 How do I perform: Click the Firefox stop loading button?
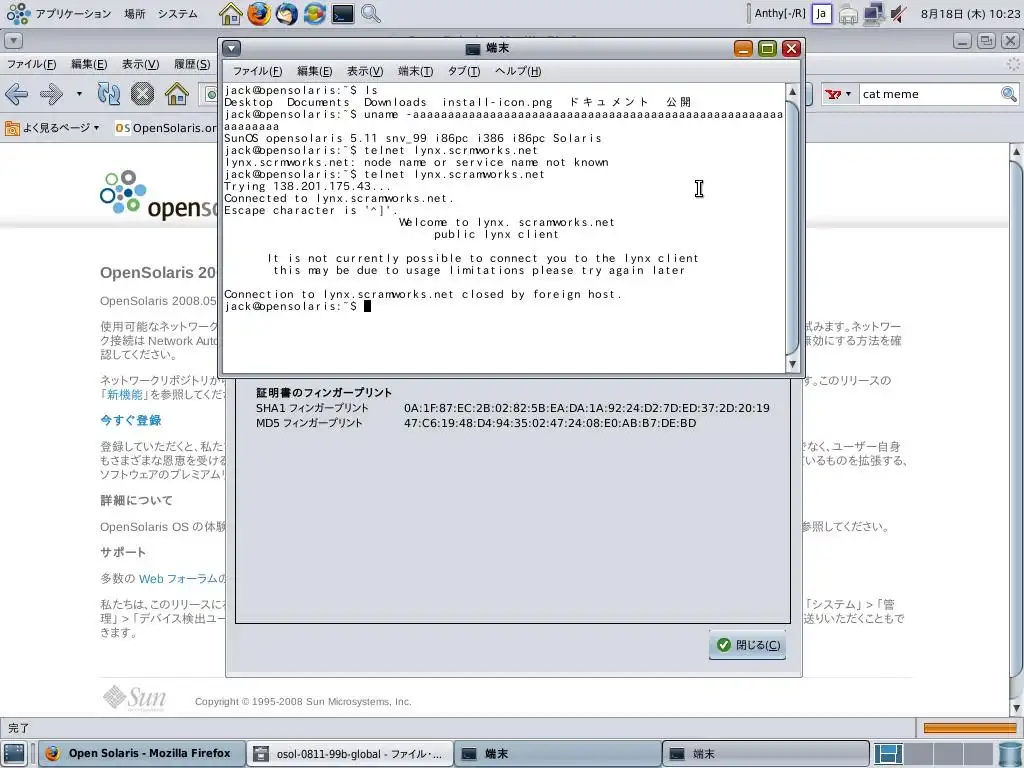[x=142, y=94]
